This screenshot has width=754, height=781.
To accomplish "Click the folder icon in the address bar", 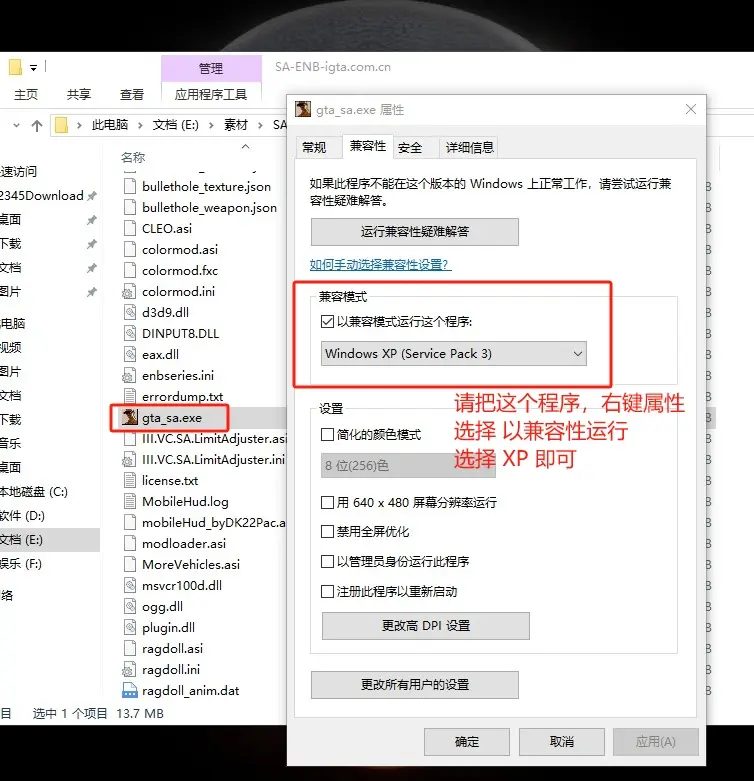I will (61, 125).
